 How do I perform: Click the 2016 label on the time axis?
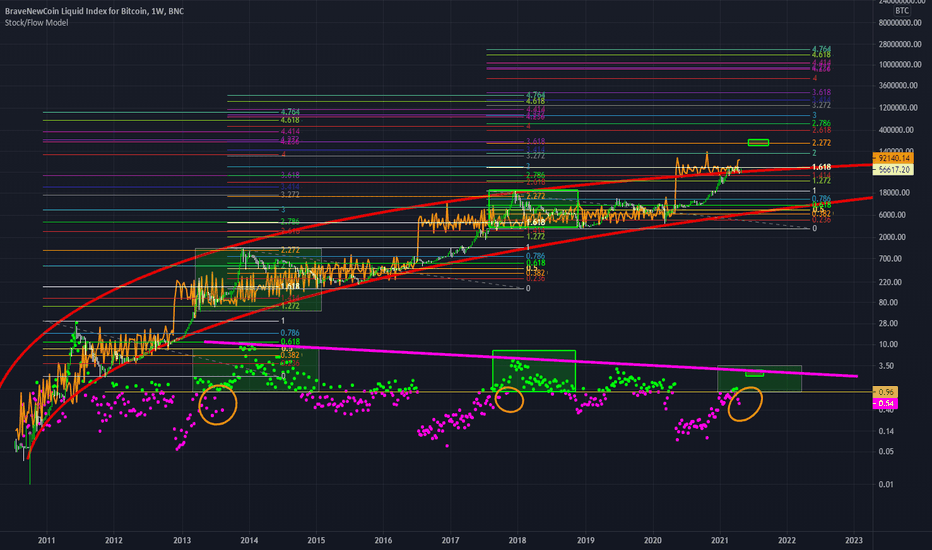(383, 540)
